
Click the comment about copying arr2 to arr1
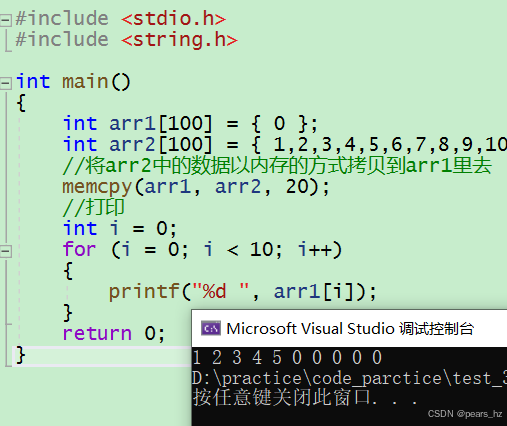[x=277, y=166]
